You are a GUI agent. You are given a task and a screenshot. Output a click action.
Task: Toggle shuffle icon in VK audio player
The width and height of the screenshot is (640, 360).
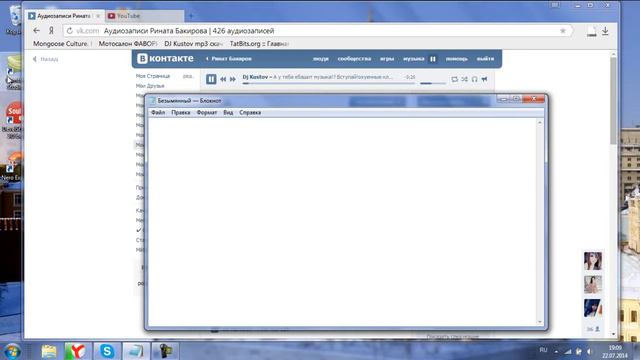click(x=464, y=79)
